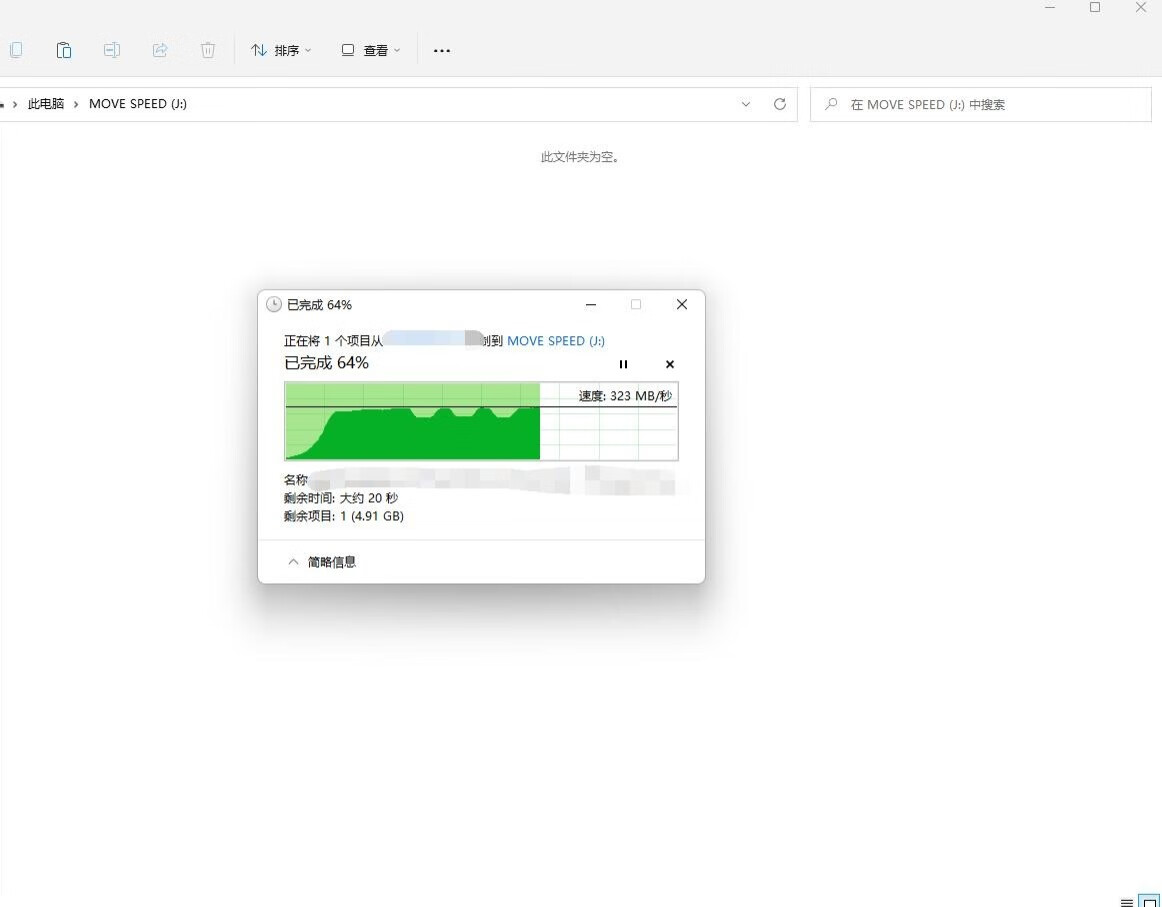1162x907 pixels.
Task: Cancel the file copy operation
Action: click(x=670, y=364)
